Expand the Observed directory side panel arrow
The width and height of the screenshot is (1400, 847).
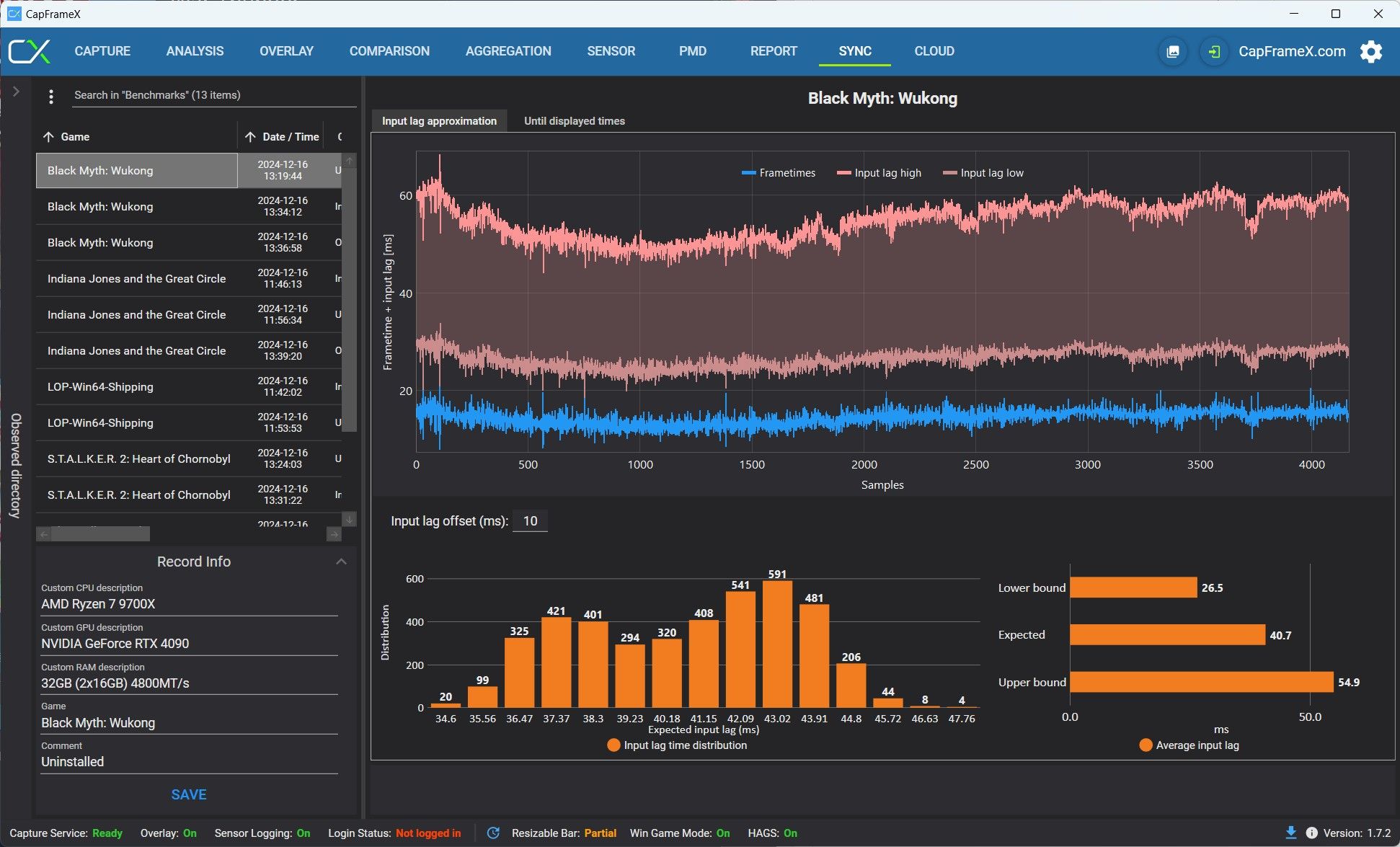tap(16, 92)
